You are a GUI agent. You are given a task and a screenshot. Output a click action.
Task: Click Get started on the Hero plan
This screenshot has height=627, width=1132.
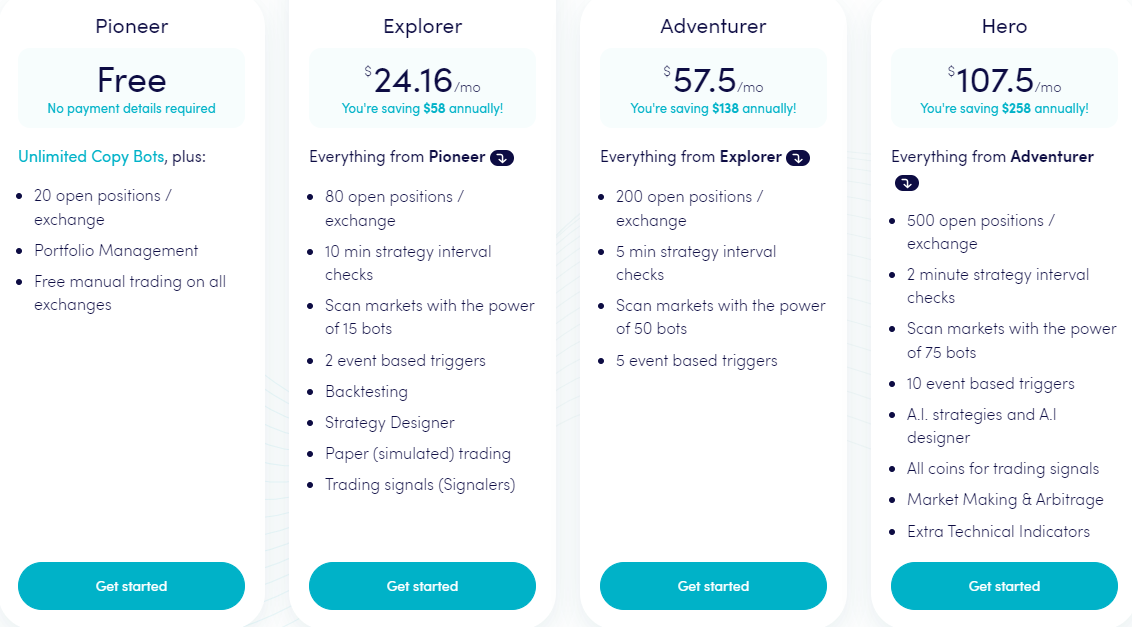click(x=1004, y=586)
